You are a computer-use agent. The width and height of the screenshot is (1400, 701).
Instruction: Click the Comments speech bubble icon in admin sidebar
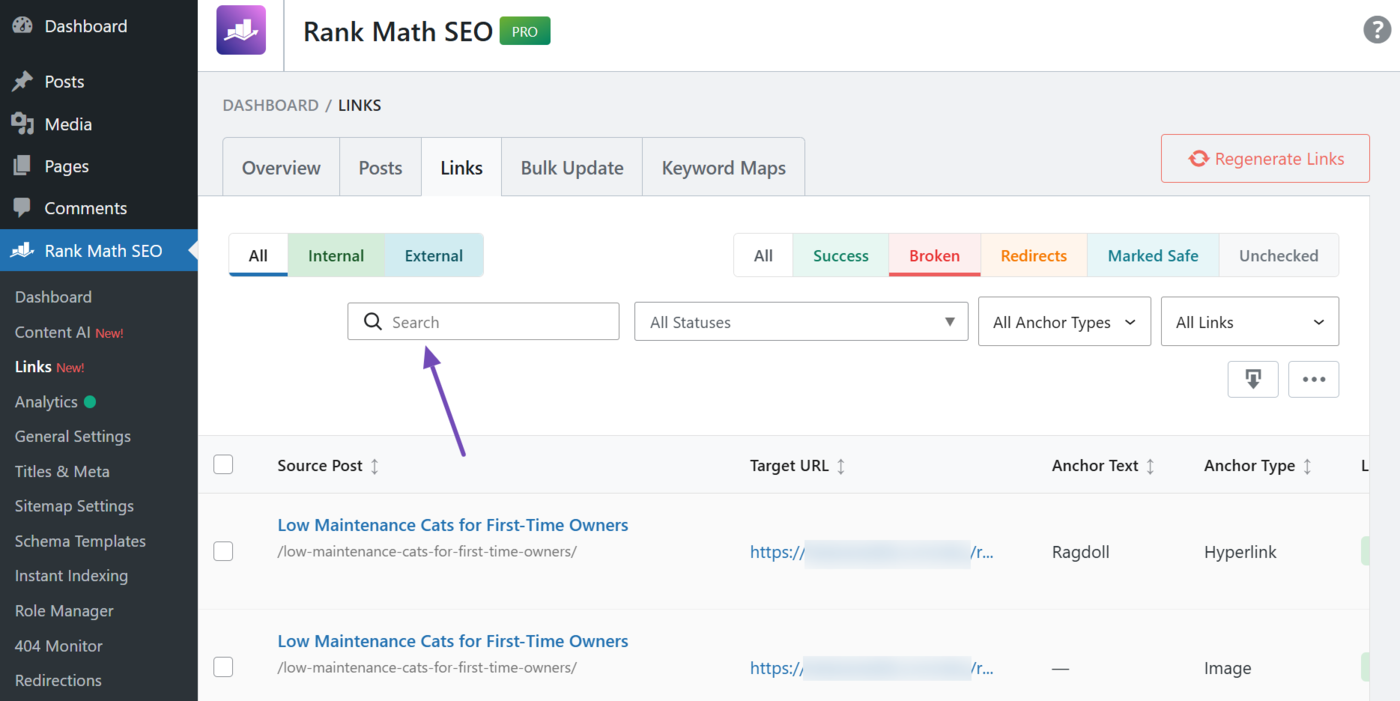[x=22, y=207]
